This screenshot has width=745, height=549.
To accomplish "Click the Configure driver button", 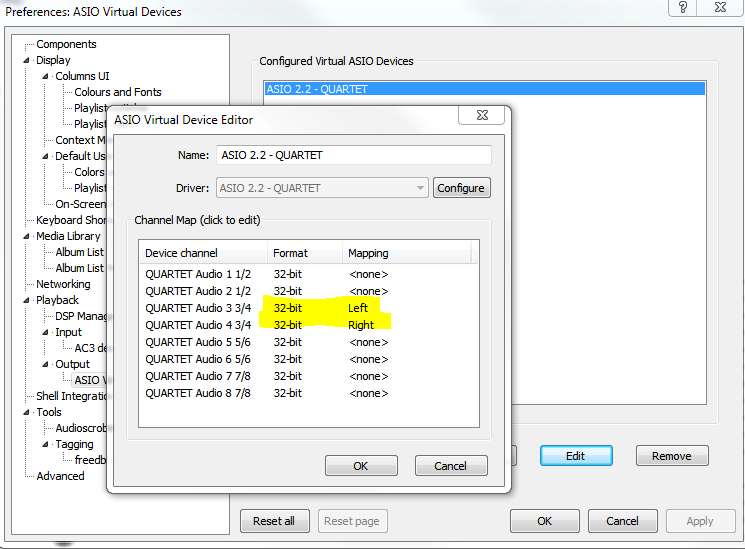I will [461, 187].
